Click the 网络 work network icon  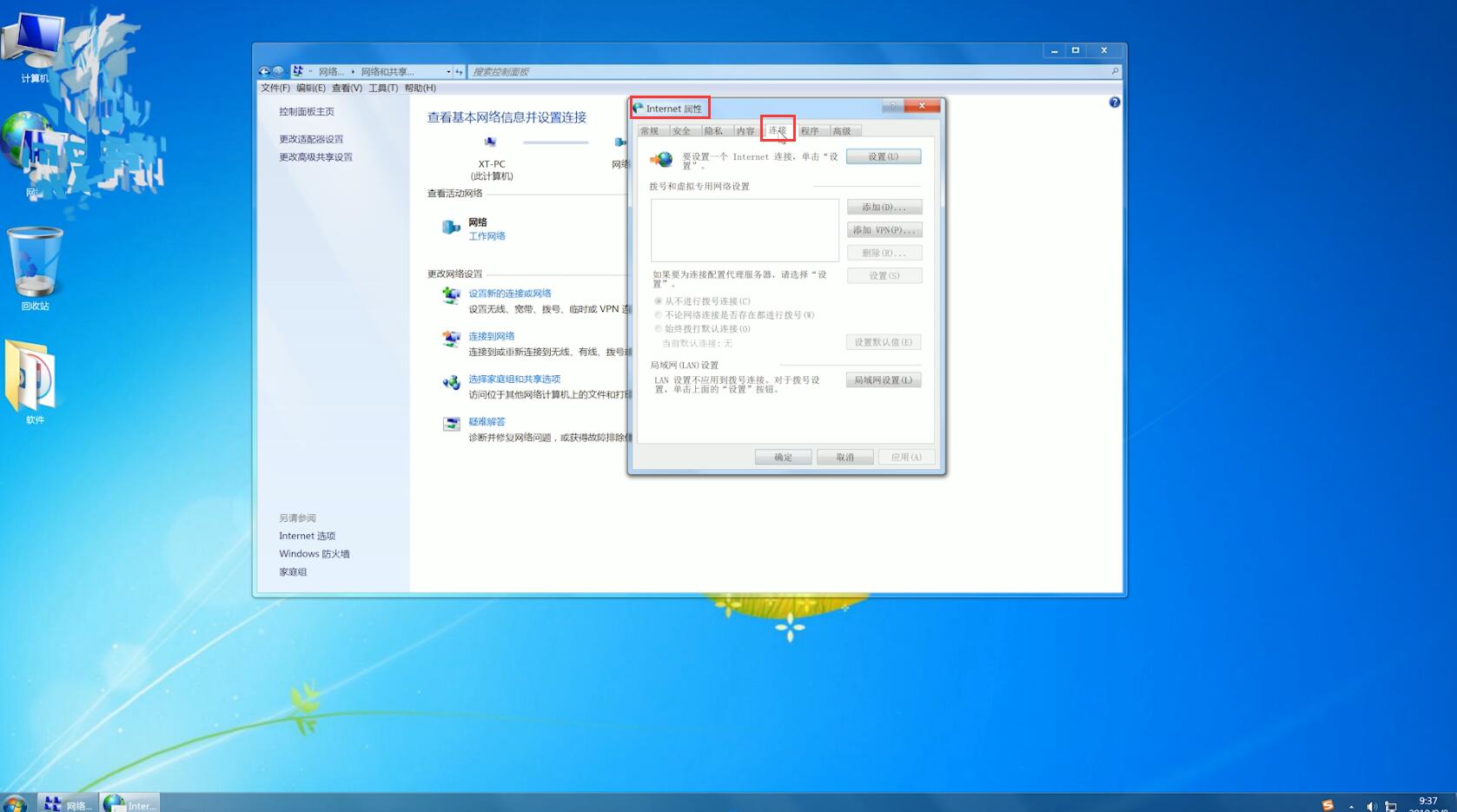point(451,228)
